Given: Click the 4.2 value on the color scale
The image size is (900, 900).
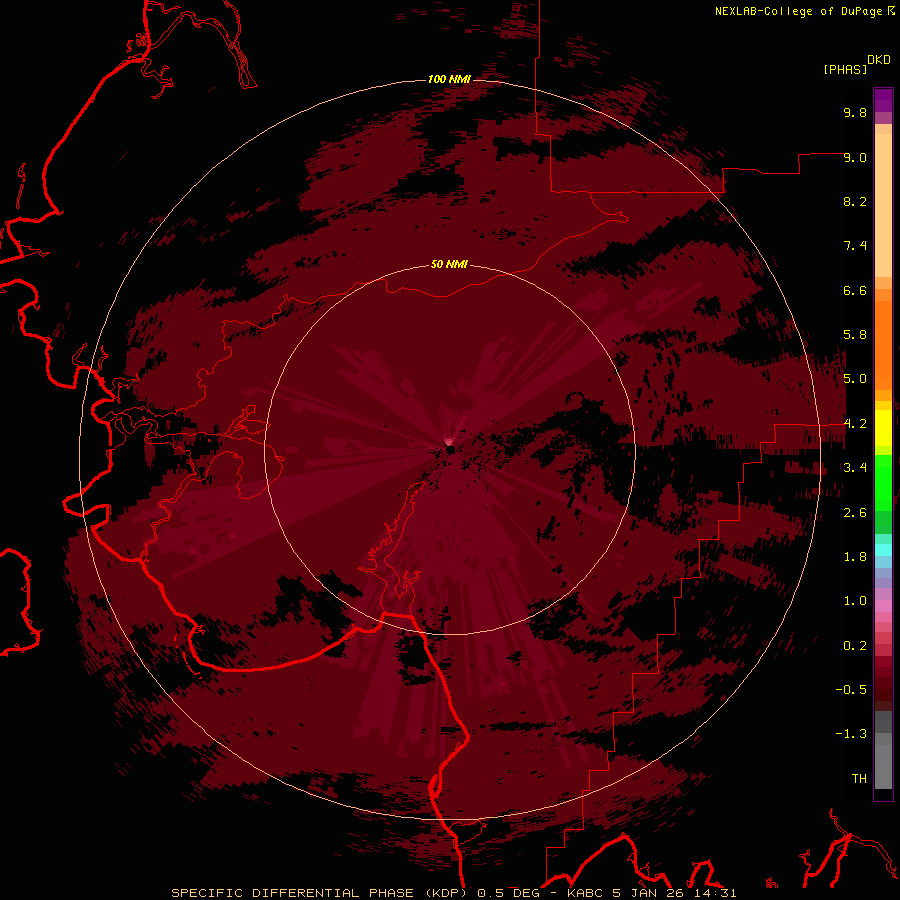Looking at the screenshot, I should [x=855, y=424].
